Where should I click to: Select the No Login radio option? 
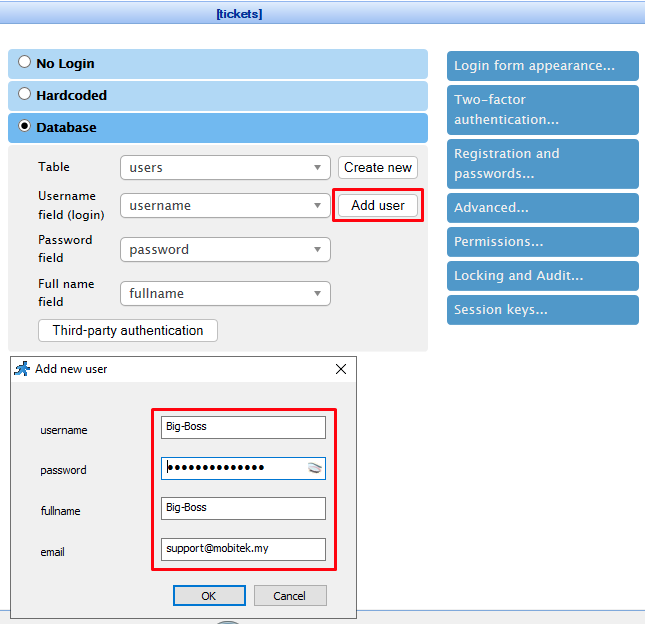tap(25, 63)
